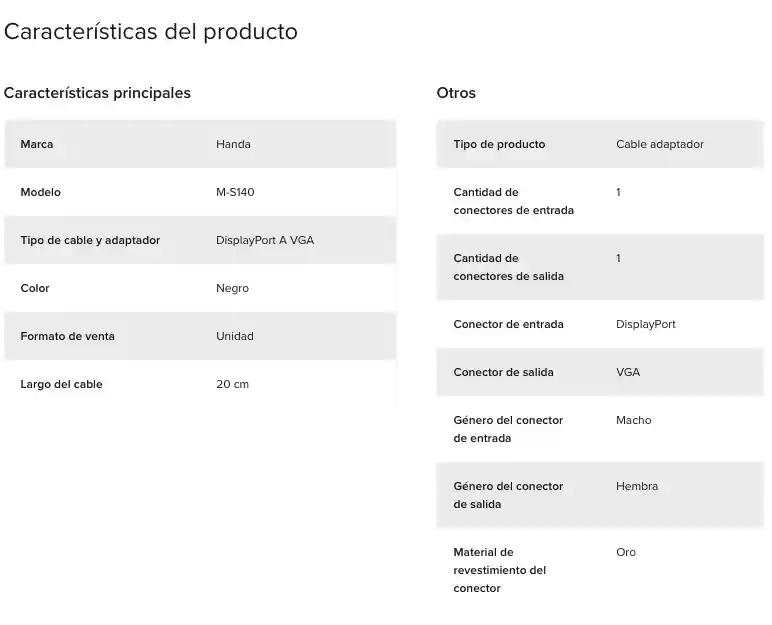
Task: Click the 'Oro' coating material value
Action: (626, 552)
